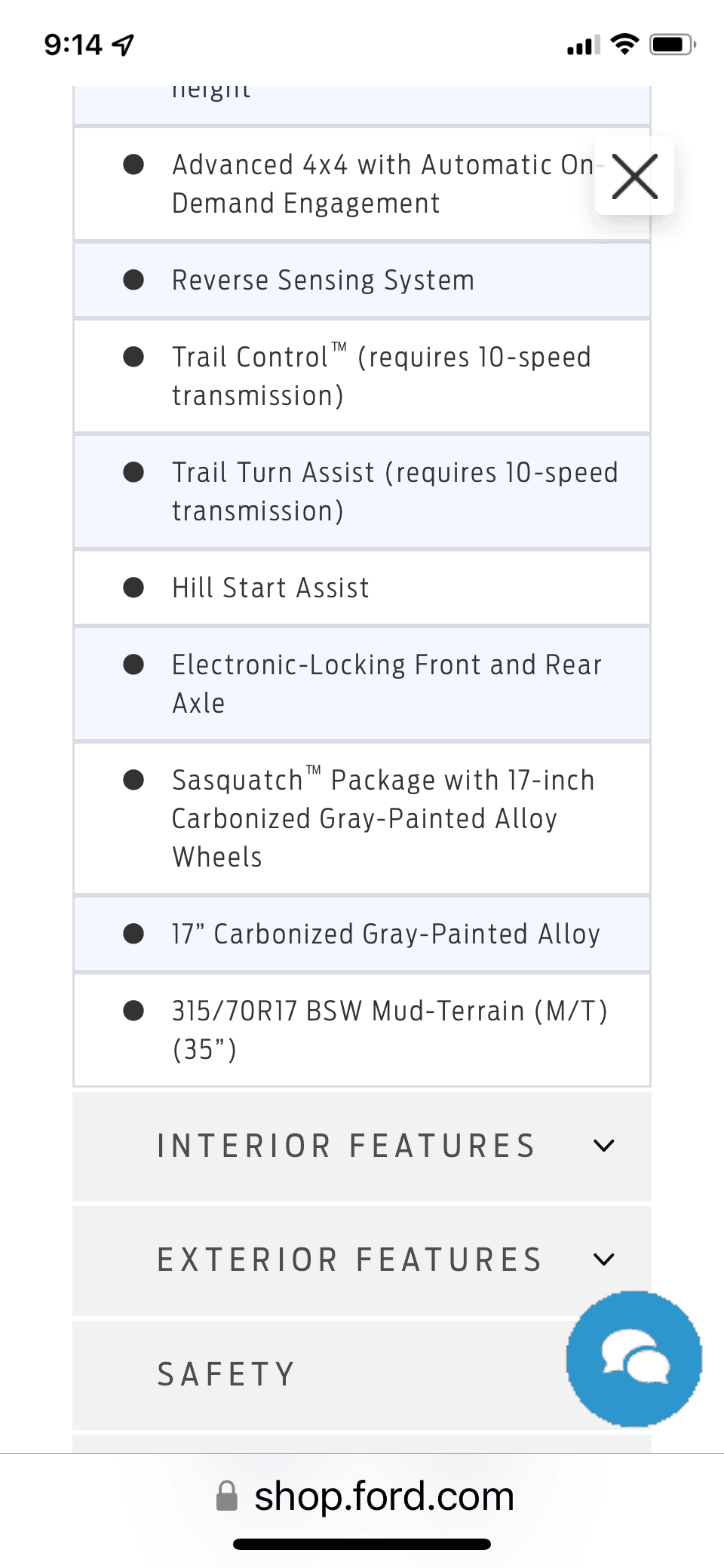
Task: Tap the Electronic-Locking Front and Rear Axle row
Action: pyautogui.click(x=362, y=683)
